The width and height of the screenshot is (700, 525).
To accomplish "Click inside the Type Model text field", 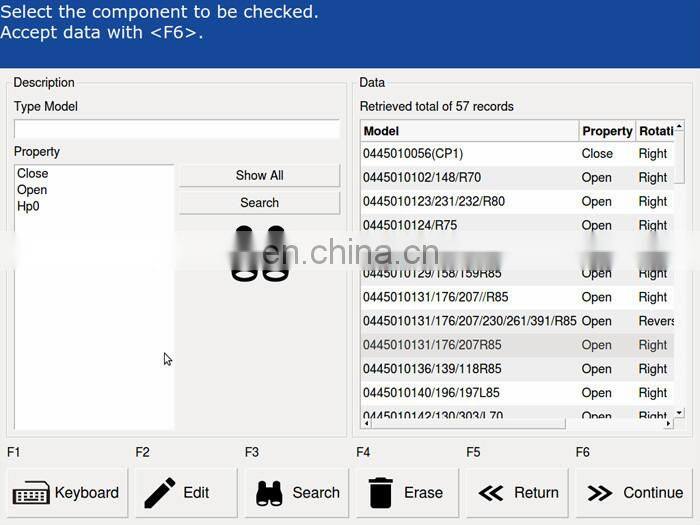I will click(x=176, y=129).
